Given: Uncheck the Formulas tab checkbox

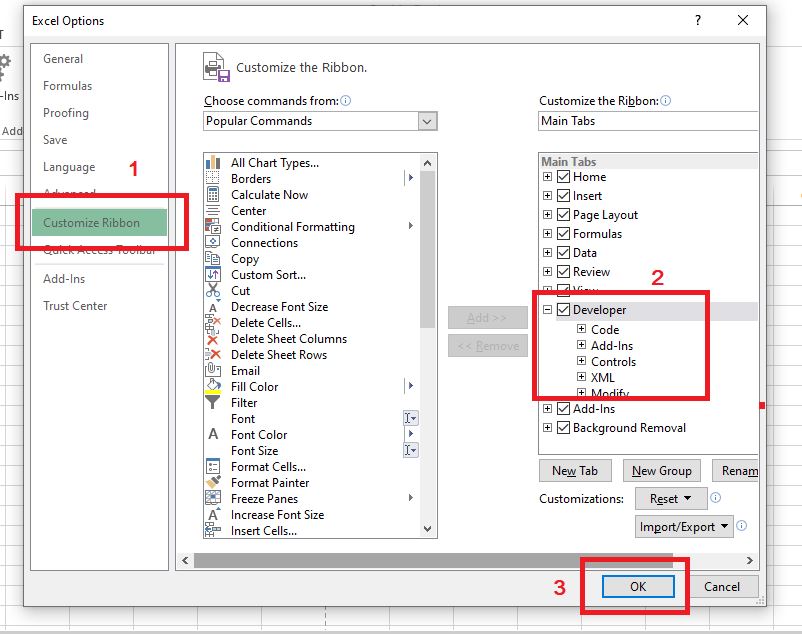Looking at the screenshot, I should coord(563,233).
